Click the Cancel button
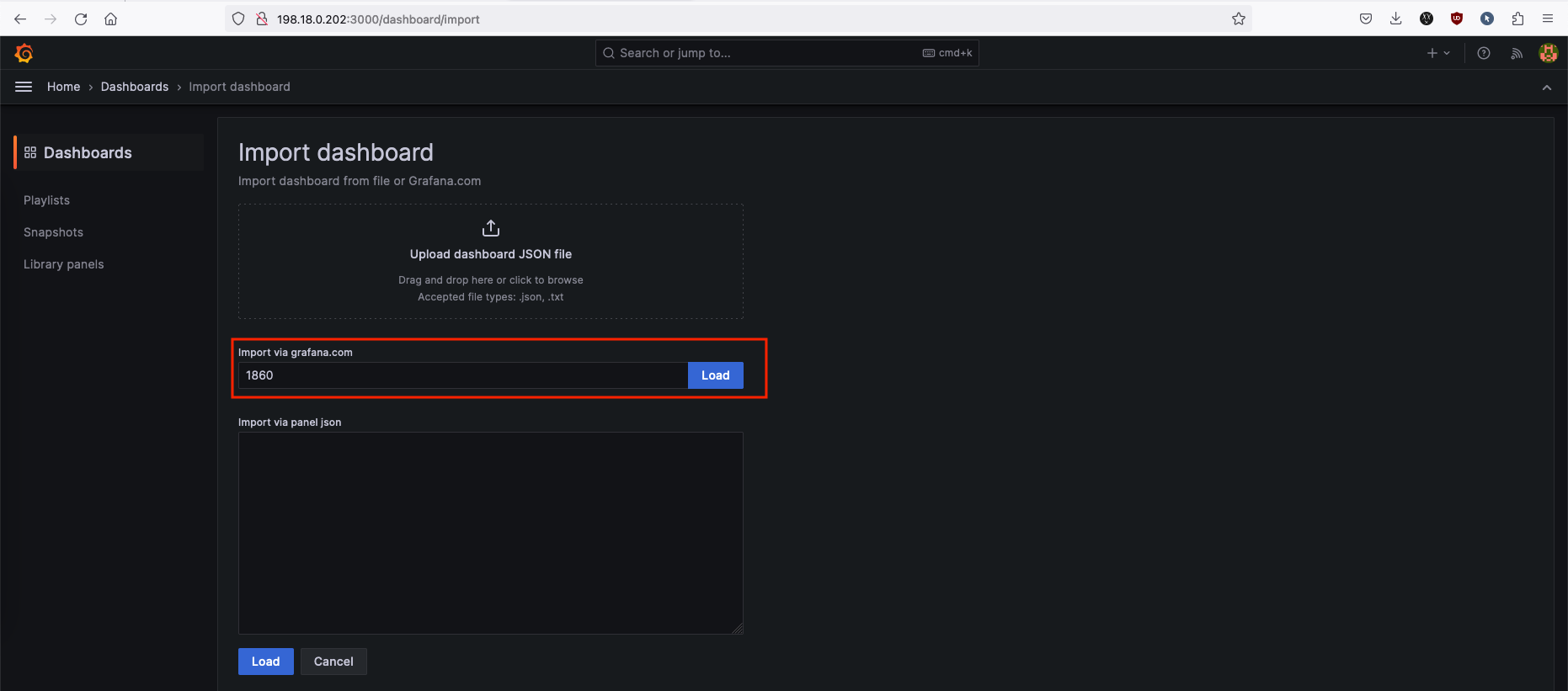The width and height of the screenshot is (1568, 691). 333,662
